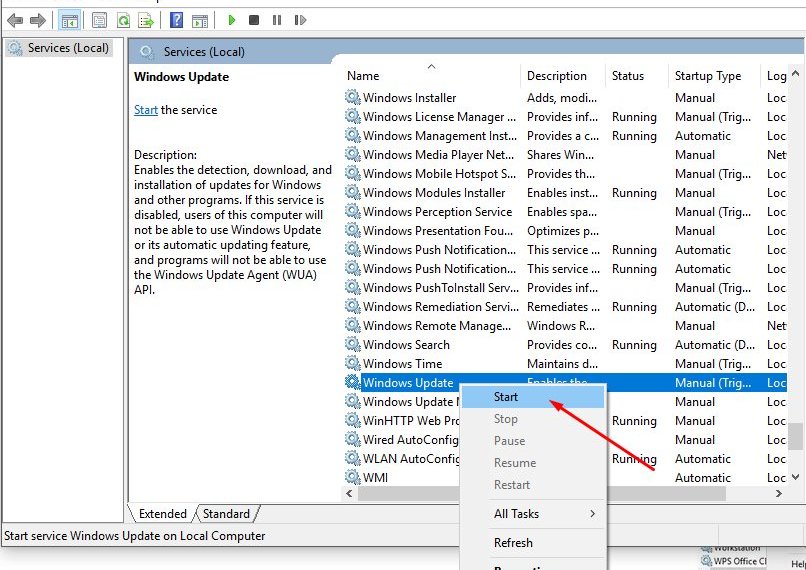This screenshot has height=570, width=806.
Task: Select the Windows License Manager service row
Action: pos(564,117)
